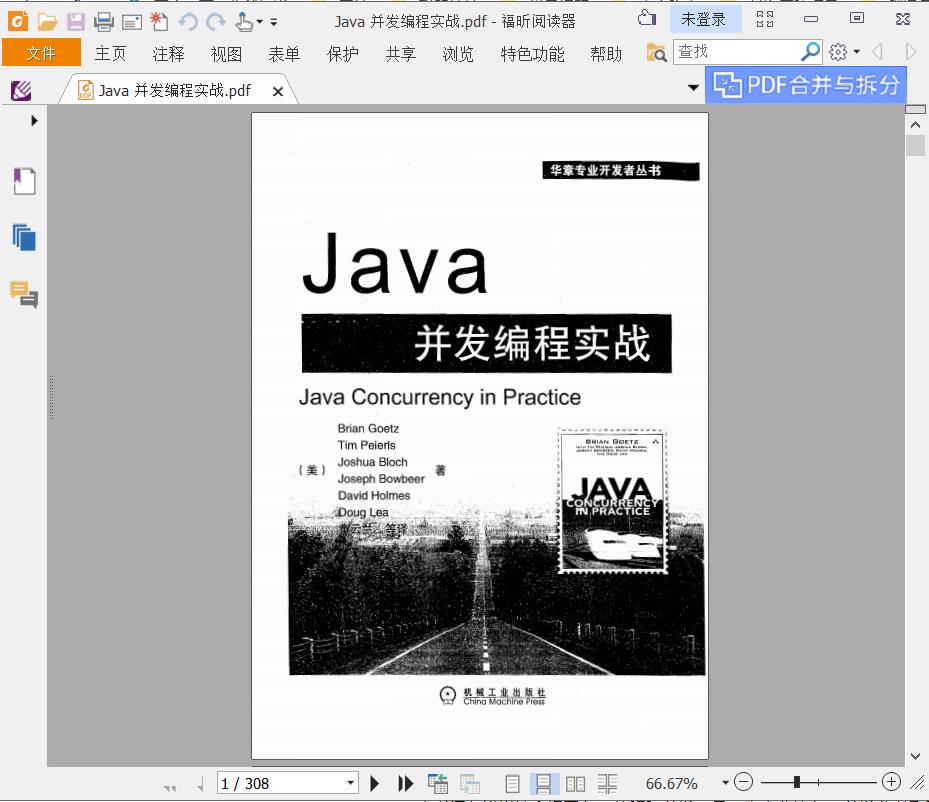
Task: Expand the touch mode dropdown arrow
Action: pos(260,23)
